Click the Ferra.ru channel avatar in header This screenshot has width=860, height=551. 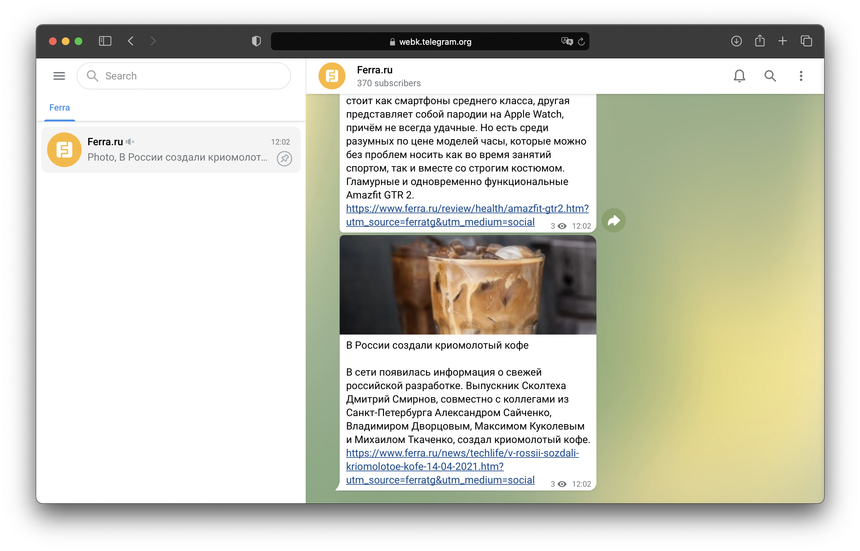[332, 76]
